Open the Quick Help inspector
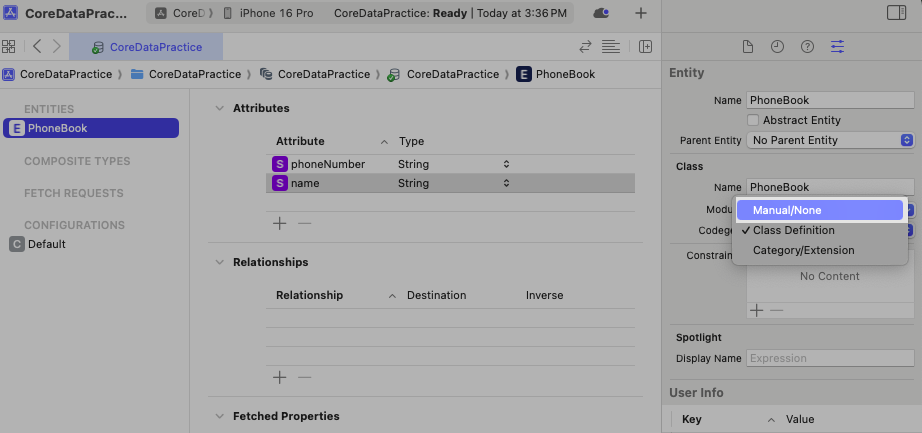The width and height of the screenshot is (922, 433). pos(807,47)
